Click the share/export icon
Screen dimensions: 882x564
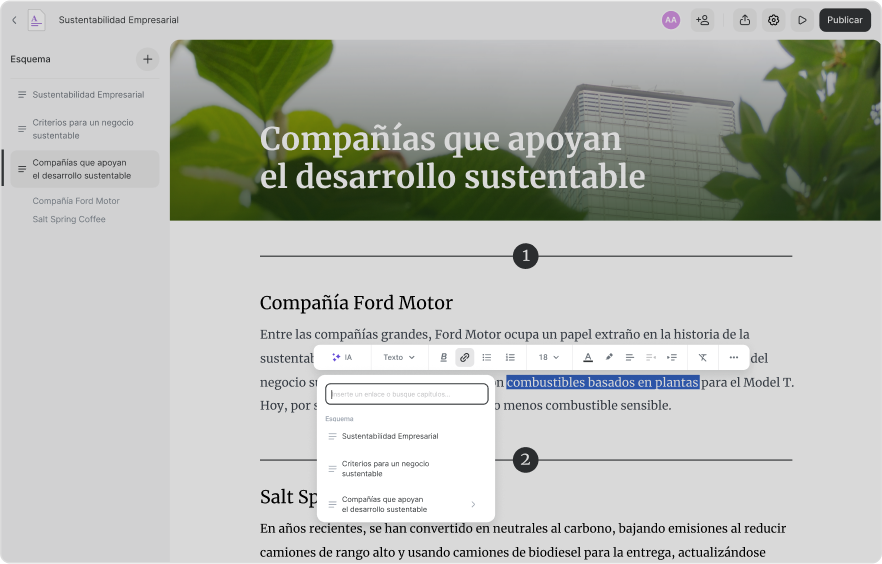tap(745, 20)
